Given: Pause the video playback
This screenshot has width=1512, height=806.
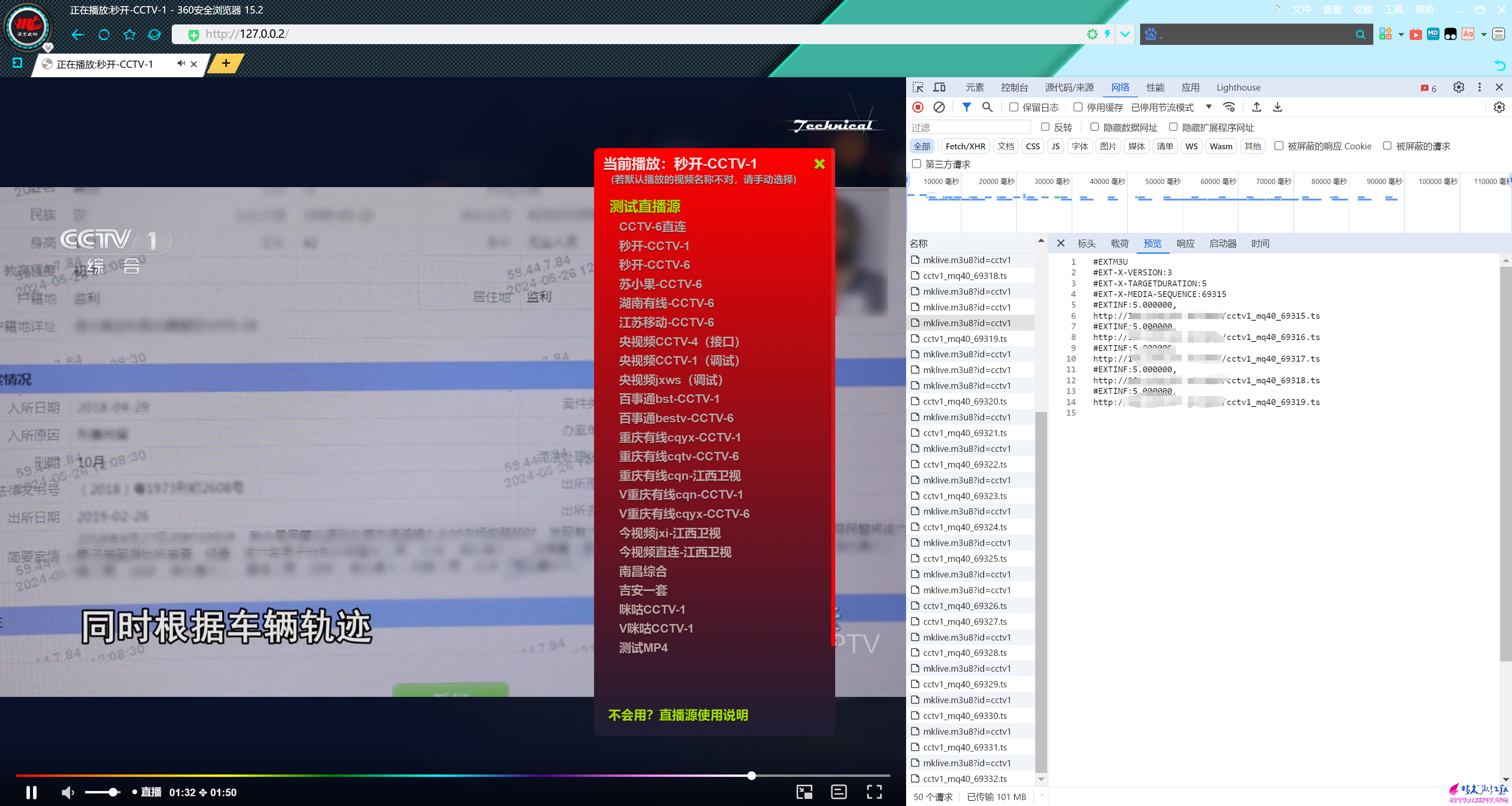Looking at the screenshot, I should 31,792.
